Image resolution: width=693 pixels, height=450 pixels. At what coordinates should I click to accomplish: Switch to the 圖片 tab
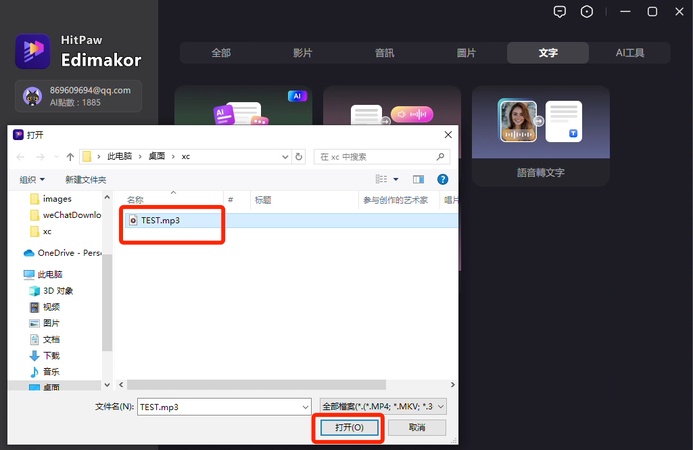tap(466, 53)
